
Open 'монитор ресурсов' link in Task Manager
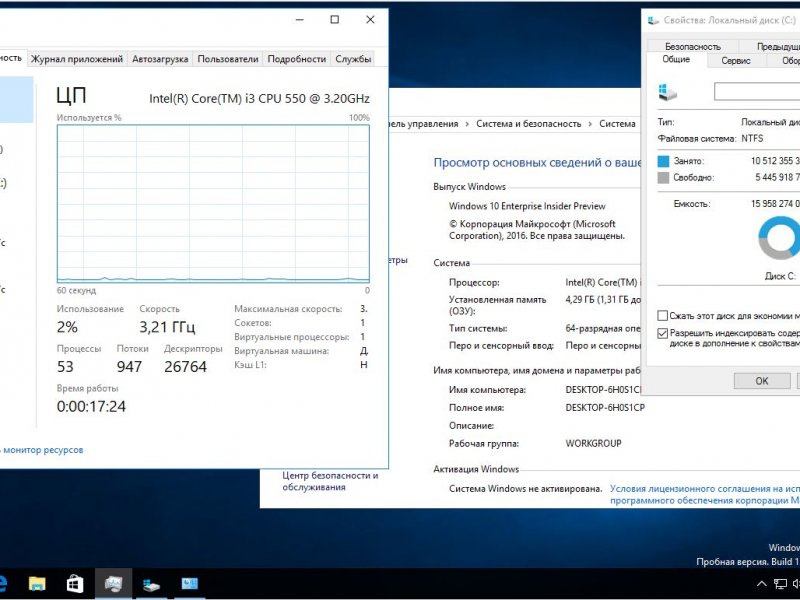point(43,450)
